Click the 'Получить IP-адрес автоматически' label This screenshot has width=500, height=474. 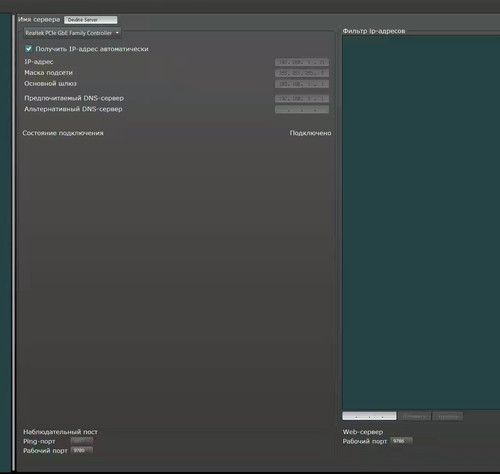pos(92,49)
